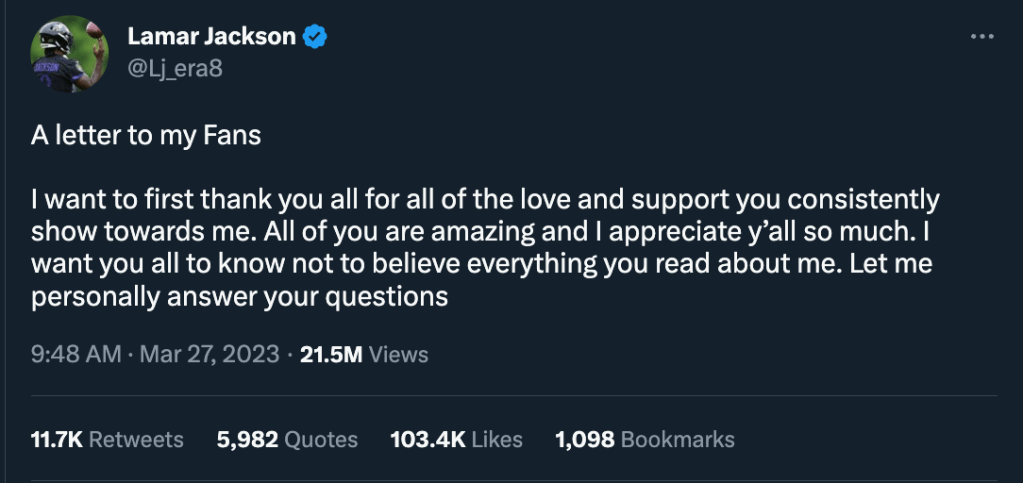Click the 9:48 AM timestamp

point(76,354)
